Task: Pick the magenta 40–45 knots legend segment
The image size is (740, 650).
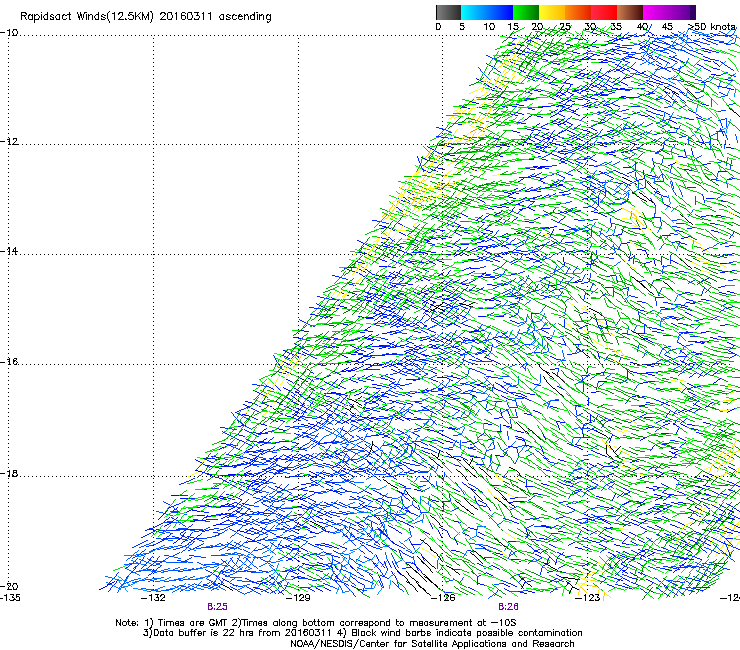Action: [x=656, y=12]
